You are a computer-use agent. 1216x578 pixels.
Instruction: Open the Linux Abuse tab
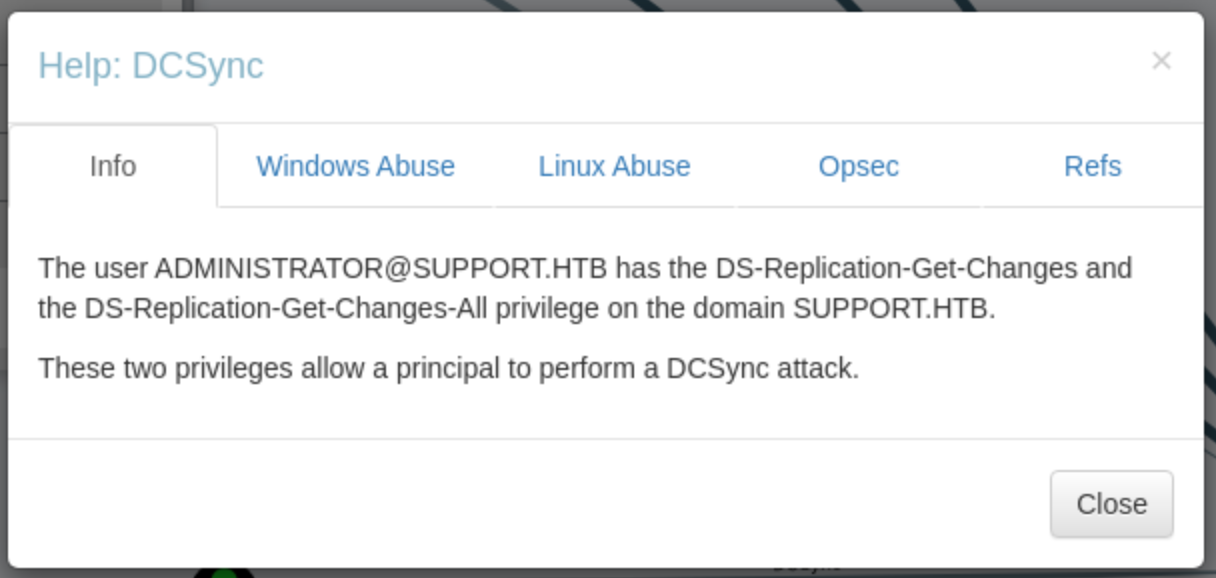click(614, 166)
